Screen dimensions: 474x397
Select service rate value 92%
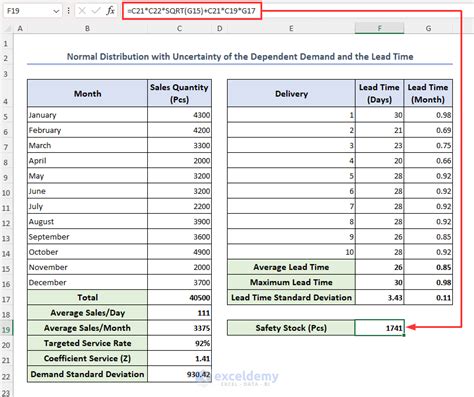179,343
